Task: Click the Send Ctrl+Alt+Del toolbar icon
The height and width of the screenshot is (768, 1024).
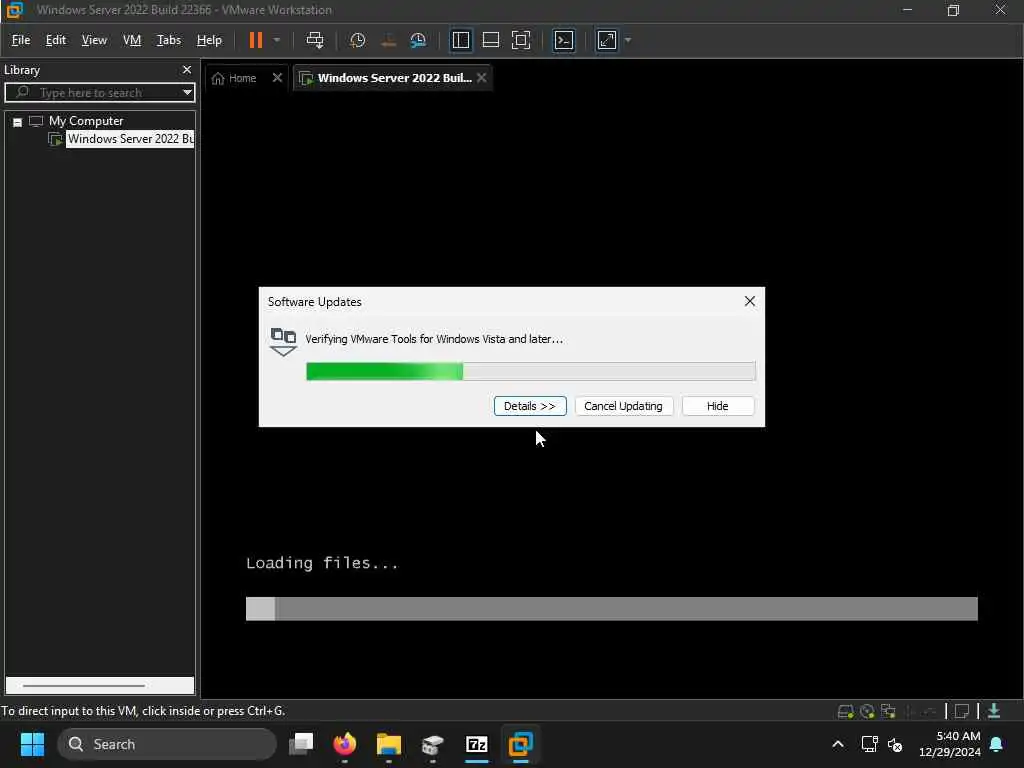Action: tap(315, 40)
